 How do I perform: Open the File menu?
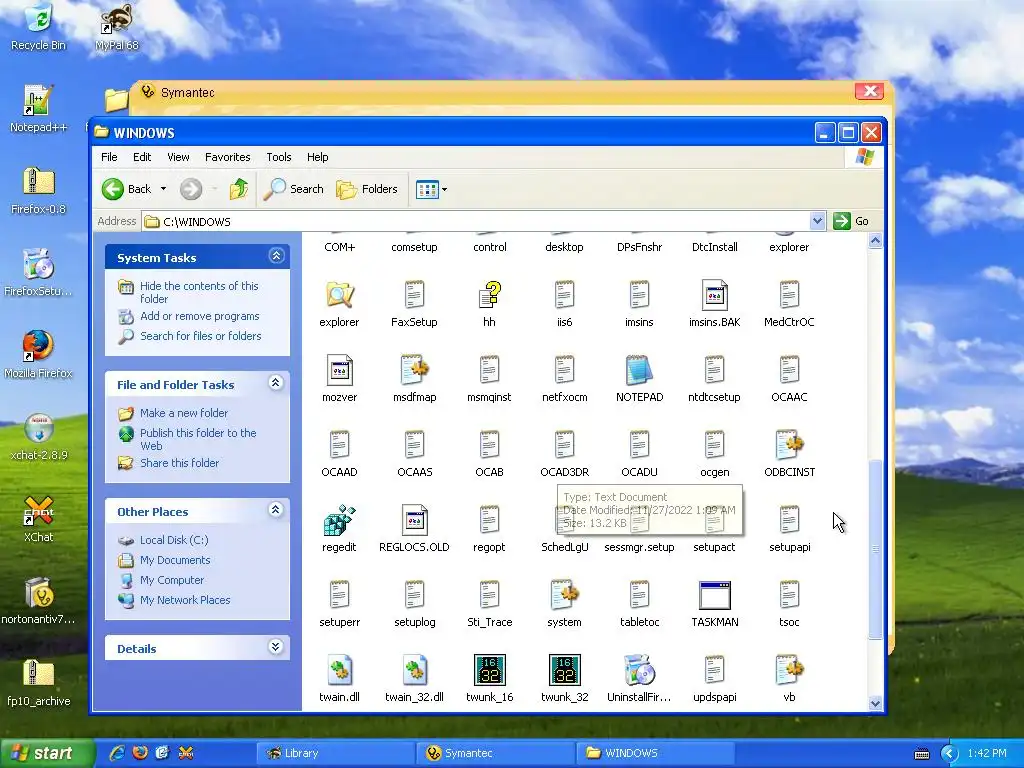(x=109, y=157)
